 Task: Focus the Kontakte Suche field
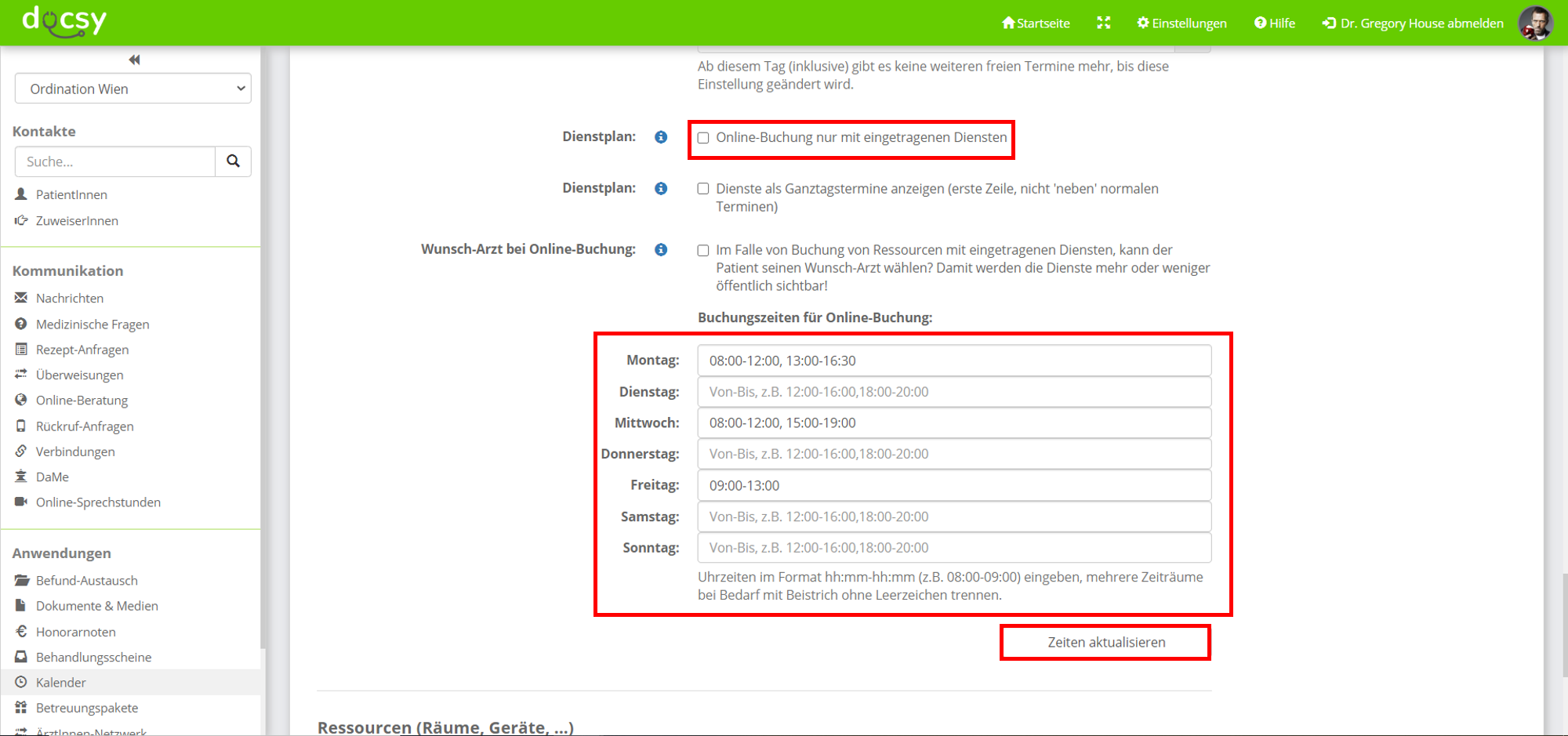tap(115, 161)
